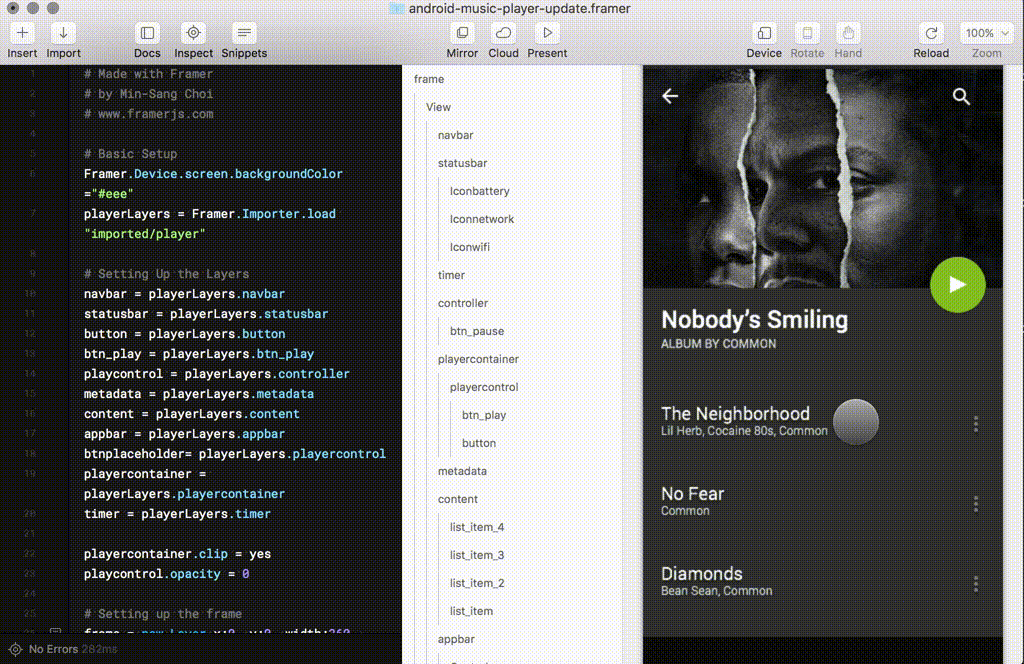Select the statusbar layer
The image size is (1024, 664).
click(462, 163)
